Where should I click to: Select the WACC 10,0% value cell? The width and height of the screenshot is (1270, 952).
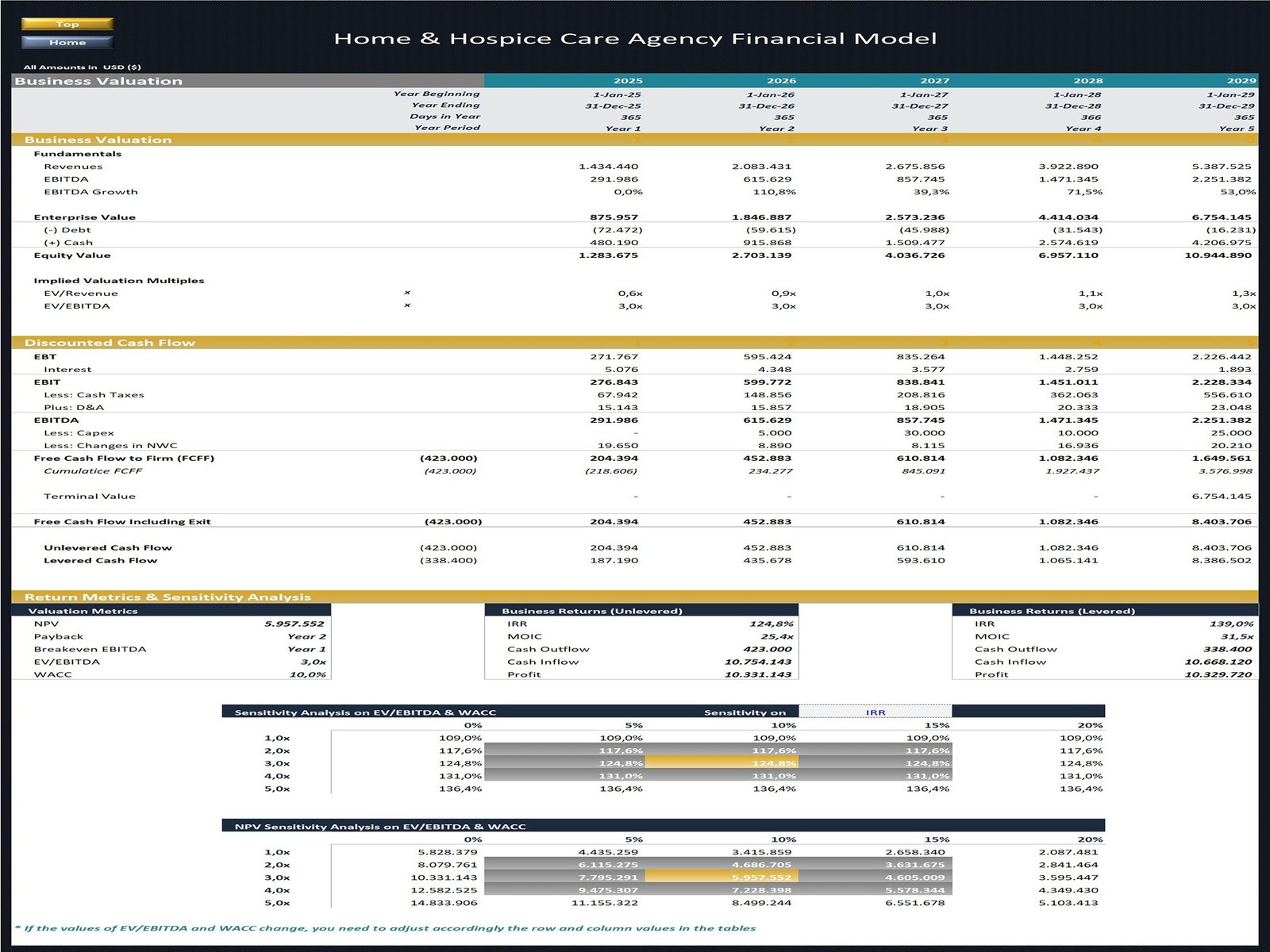tap(307, 674)
